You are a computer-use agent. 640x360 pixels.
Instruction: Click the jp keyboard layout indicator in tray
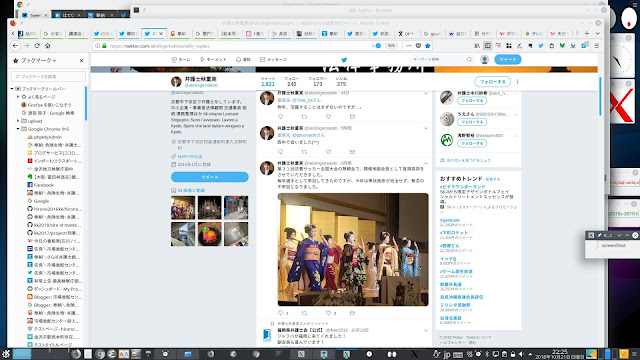pos(447,354)
